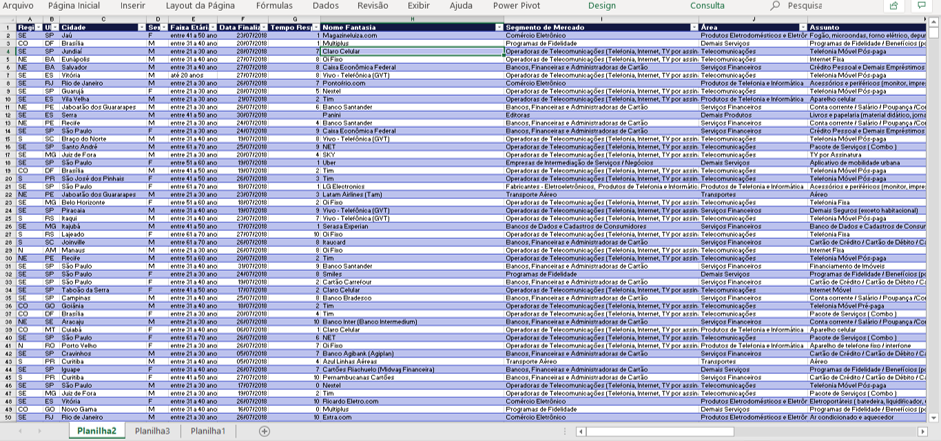Open the Sexo column filter dropdown
The image size is (941, 441).
click(164, 28)
